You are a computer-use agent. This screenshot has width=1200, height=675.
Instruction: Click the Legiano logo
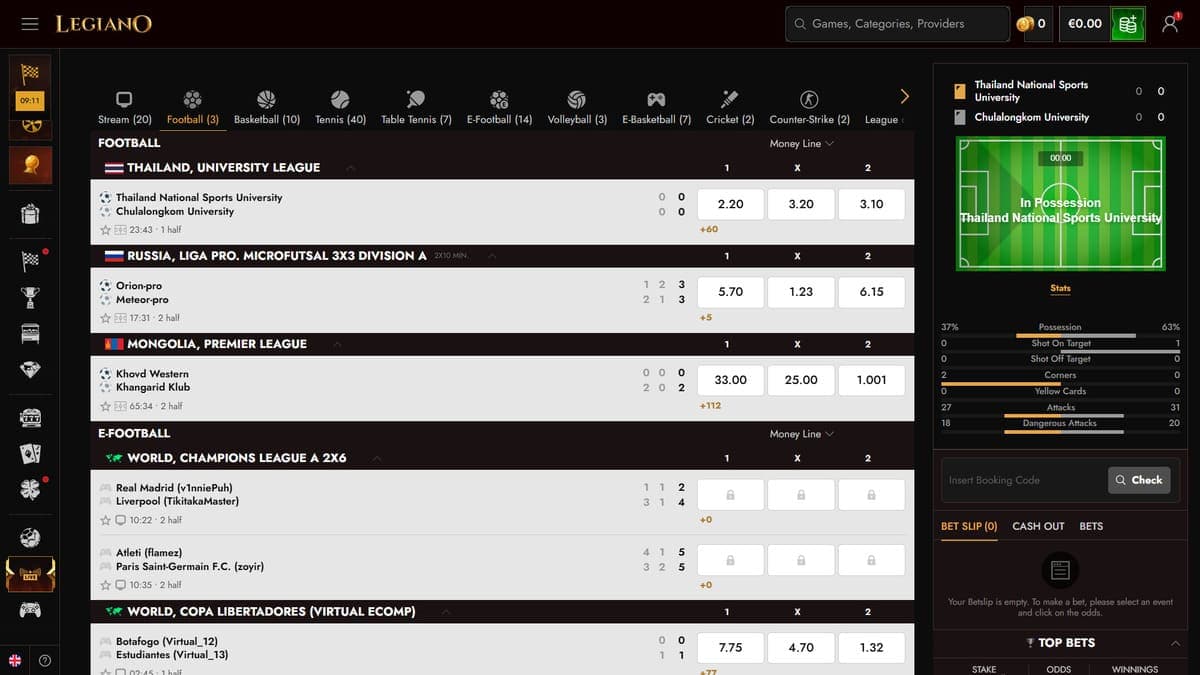[x=104, y=24]
